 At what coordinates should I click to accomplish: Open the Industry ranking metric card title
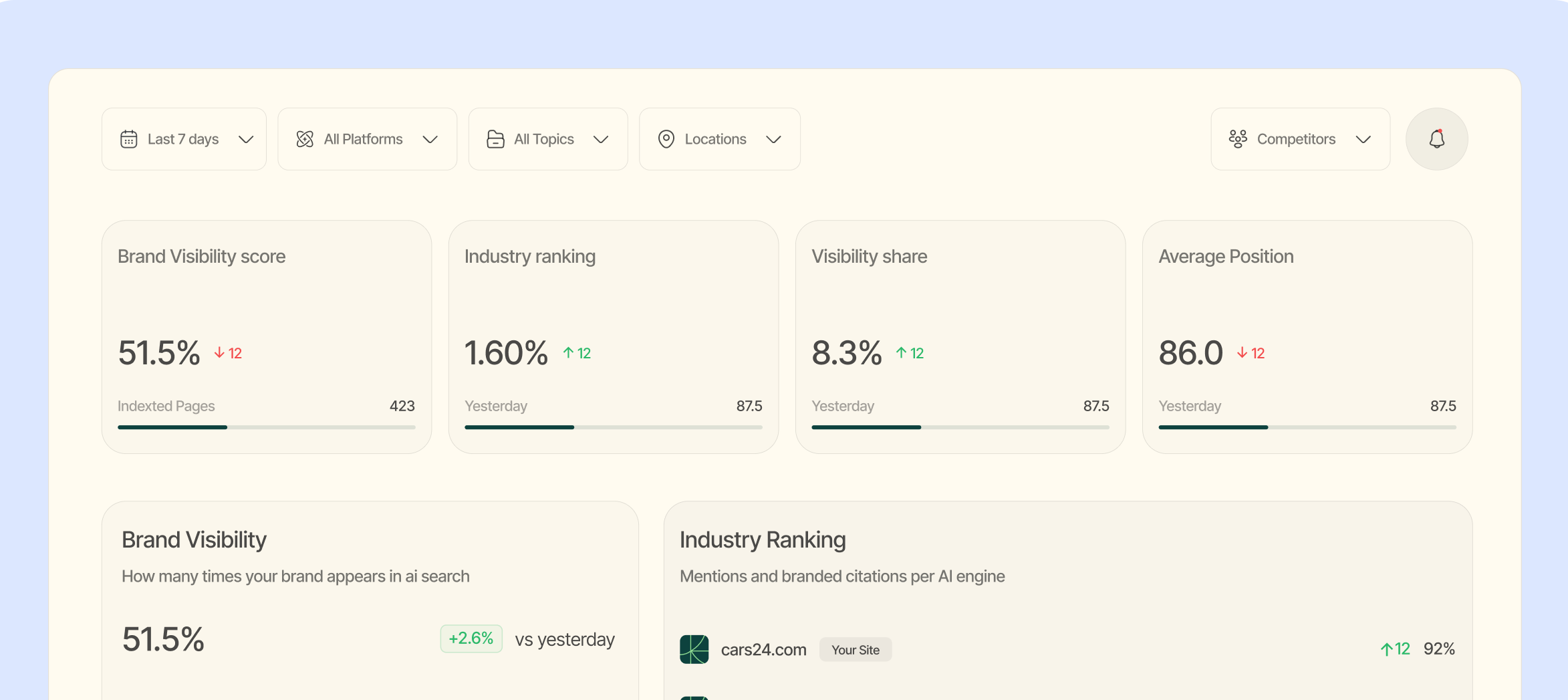[529, 257]
